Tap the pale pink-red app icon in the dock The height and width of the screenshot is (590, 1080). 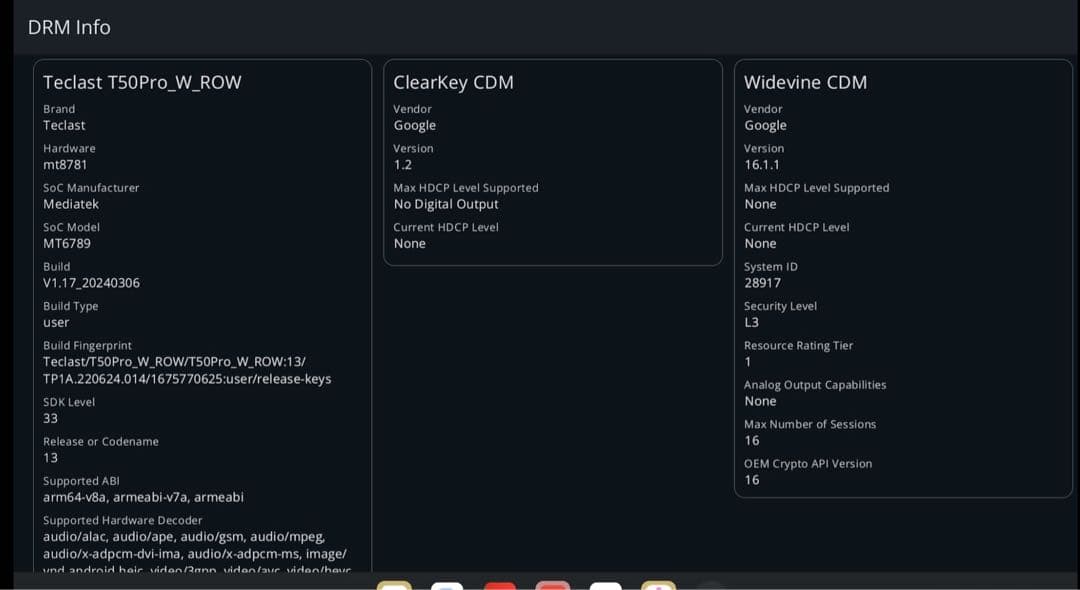552,585
